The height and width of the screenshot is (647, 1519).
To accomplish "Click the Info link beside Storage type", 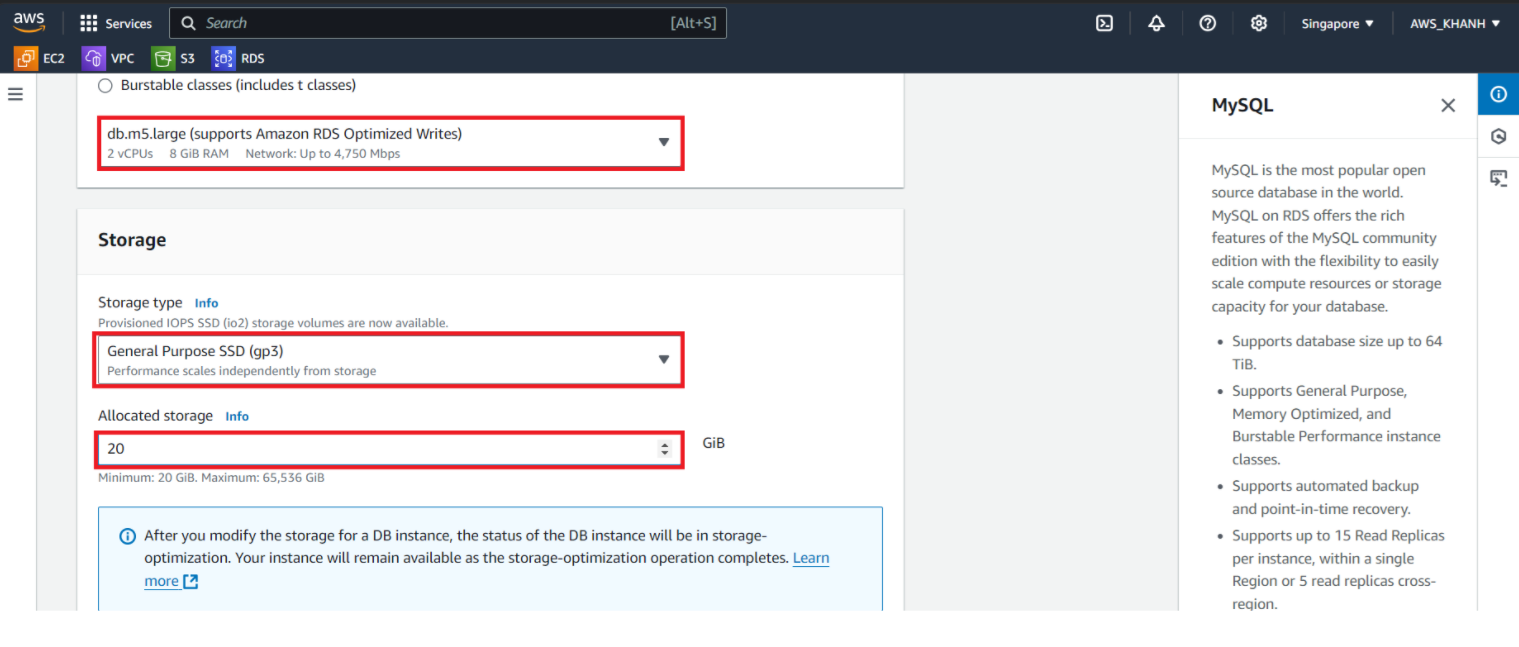I will click(x=206, y=303).
